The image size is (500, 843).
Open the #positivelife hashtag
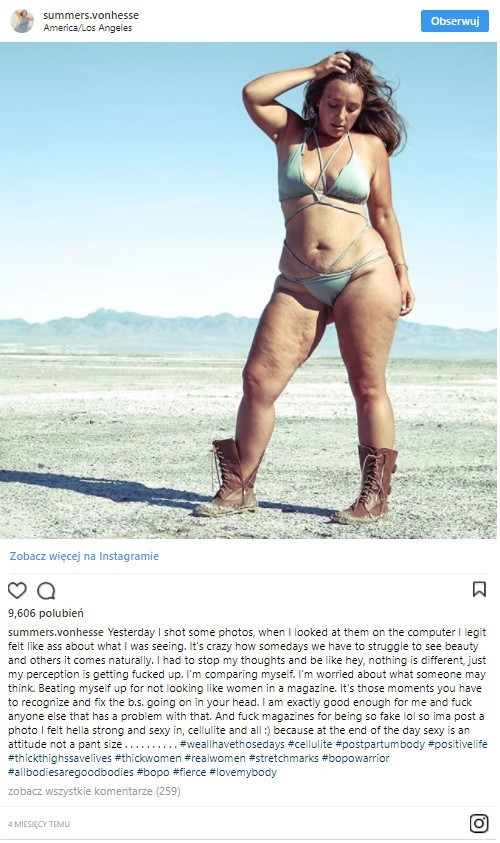(x=458, y=744)
